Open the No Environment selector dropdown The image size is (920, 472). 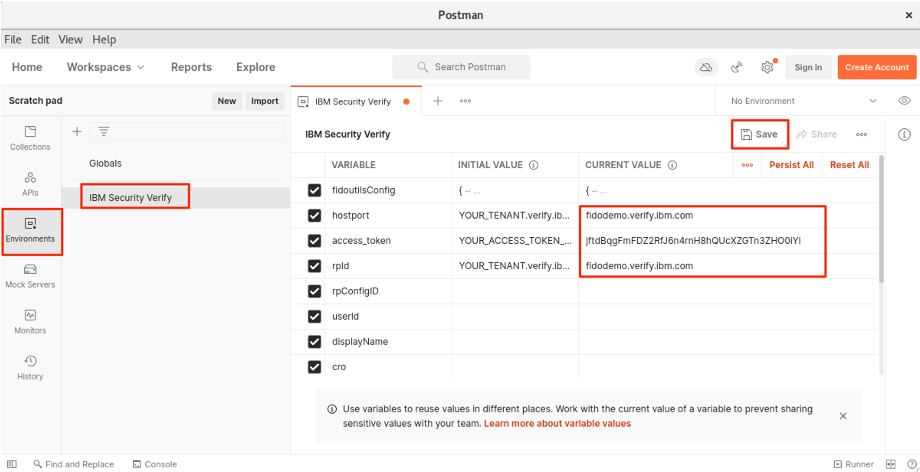(804, 101)
